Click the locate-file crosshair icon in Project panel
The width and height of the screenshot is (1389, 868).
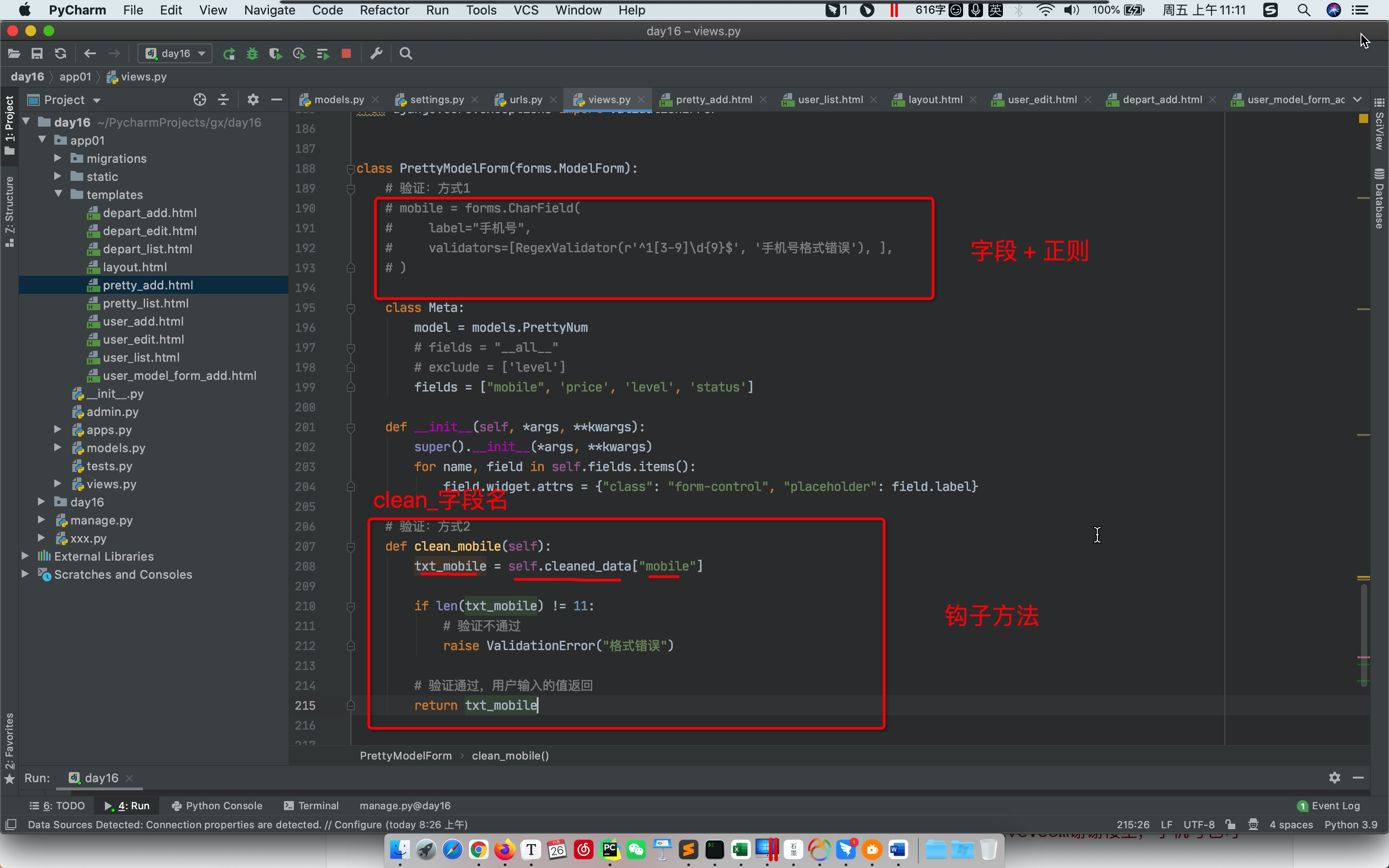point(199,100)
